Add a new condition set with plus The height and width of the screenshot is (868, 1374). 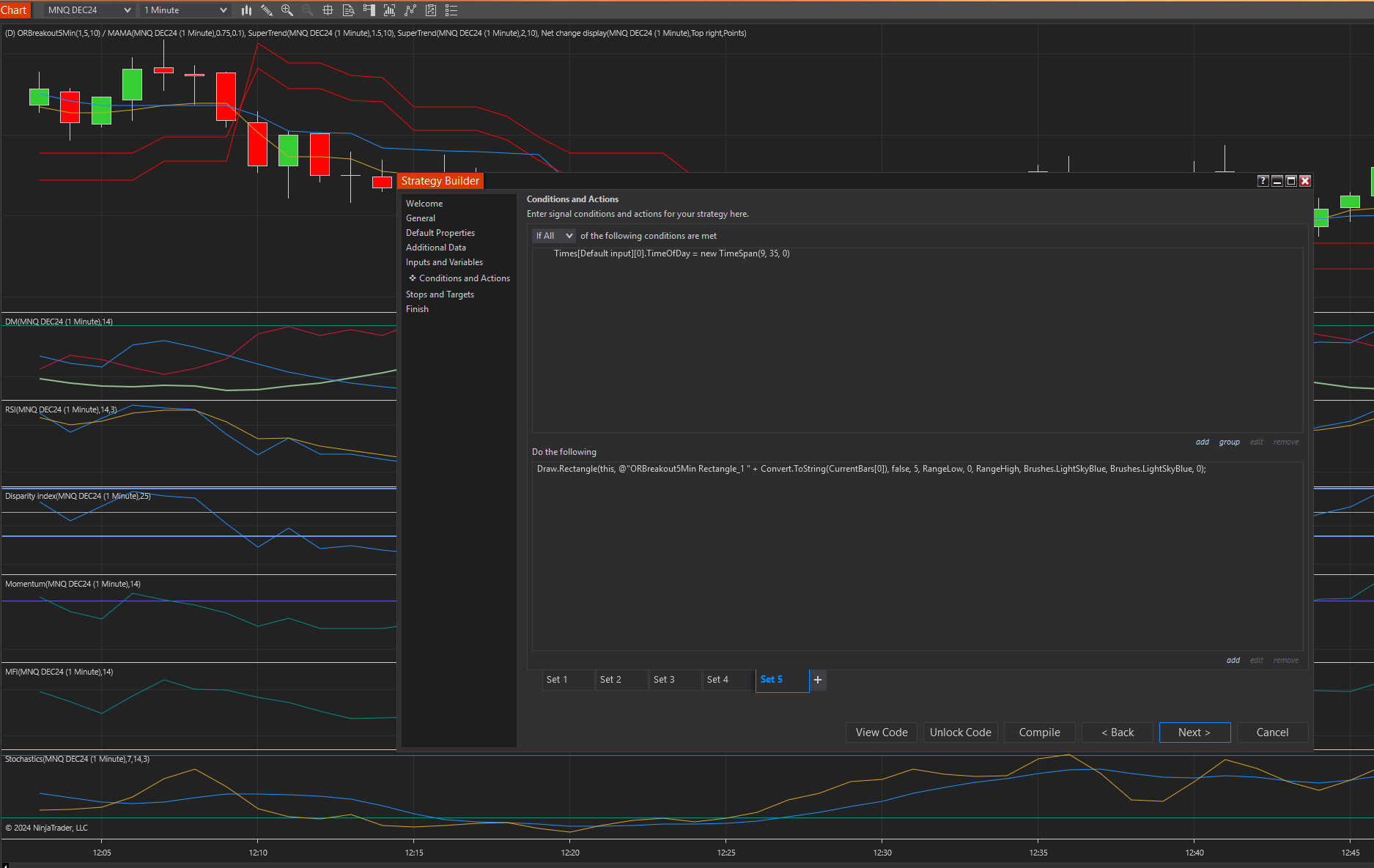[x=818, y=680]
